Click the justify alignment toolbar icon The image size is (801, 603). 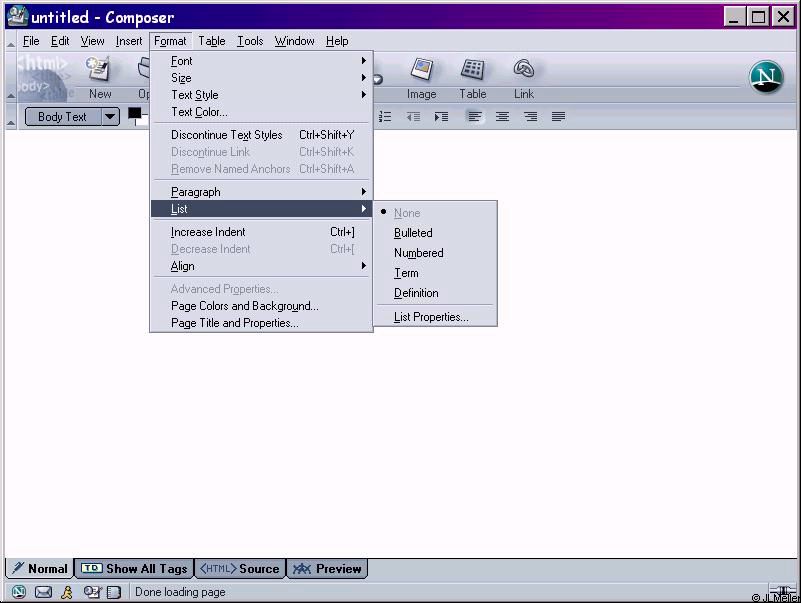coord(558,117)
